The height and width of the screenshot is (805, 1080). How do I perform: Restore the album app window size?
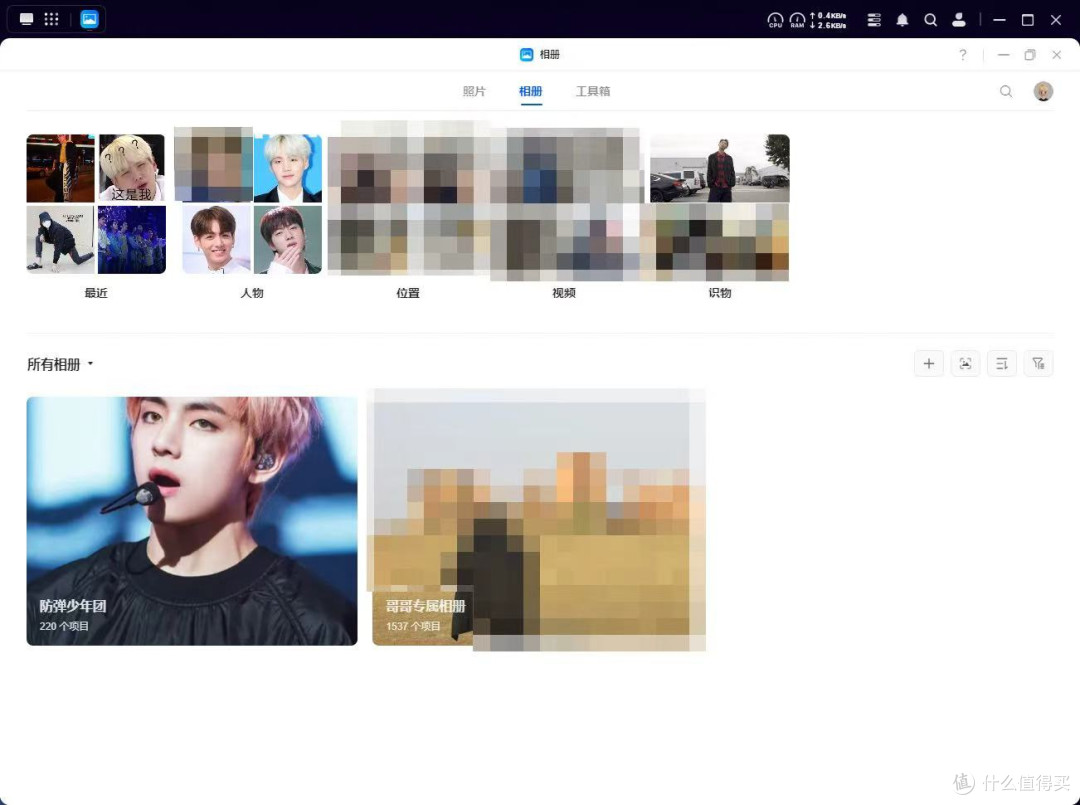click(x=1030, y=54)
